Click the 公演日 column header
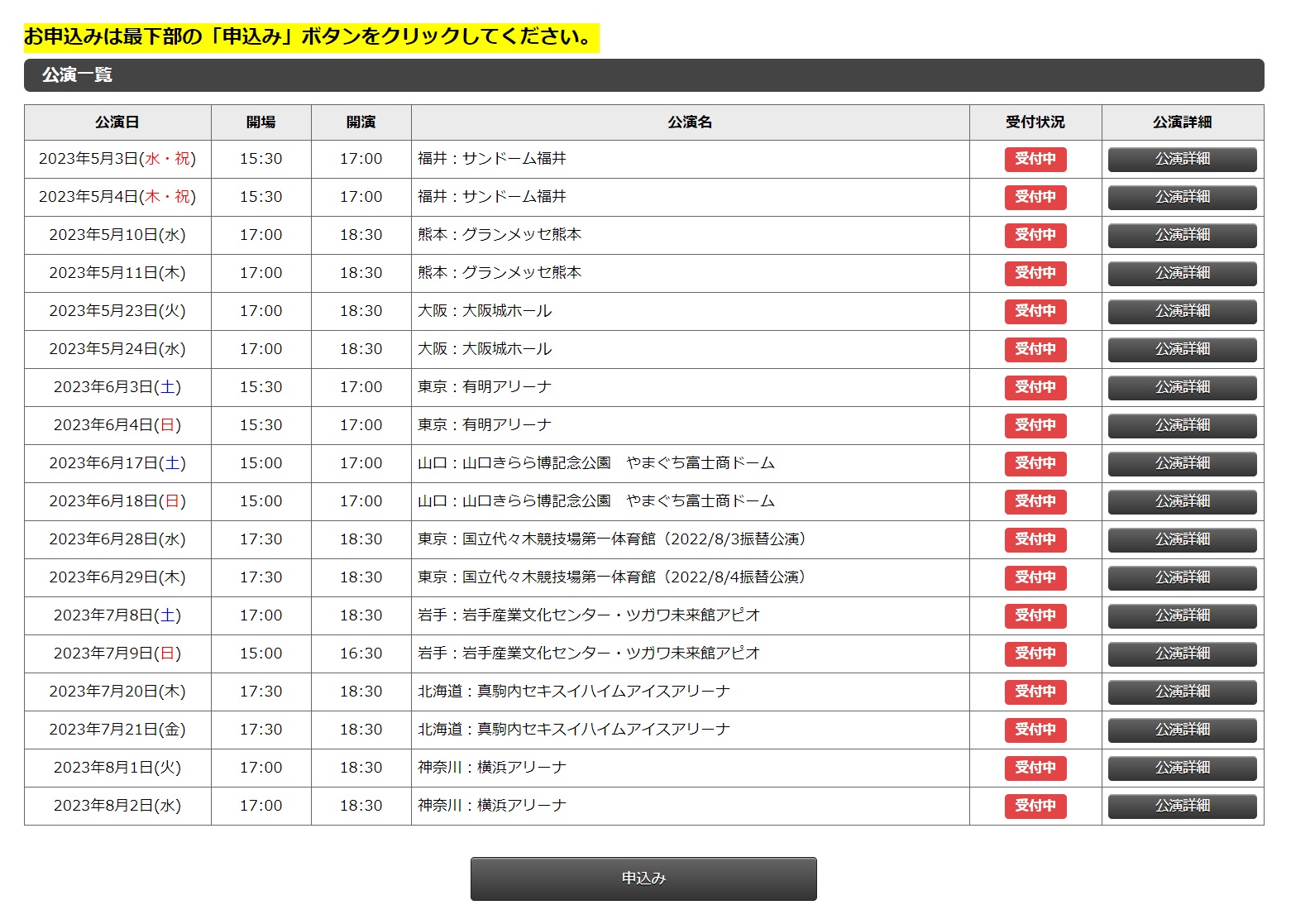The image size is (1291, 924). click(117, 122)
